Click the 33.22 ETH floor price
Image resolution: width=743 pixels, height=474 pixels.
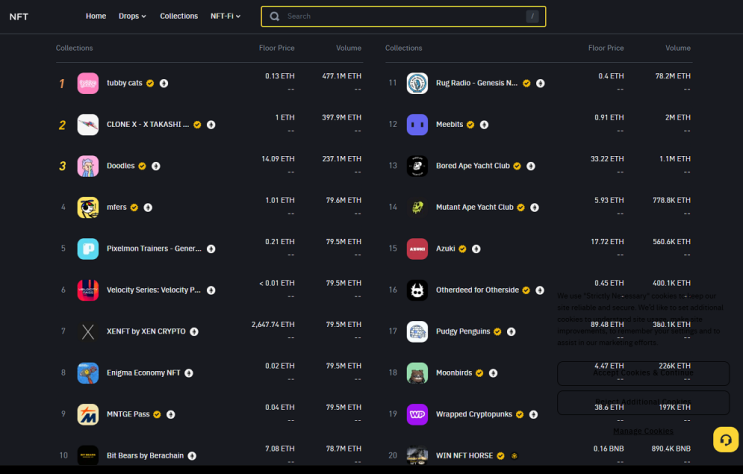click(x=607, y=159)
